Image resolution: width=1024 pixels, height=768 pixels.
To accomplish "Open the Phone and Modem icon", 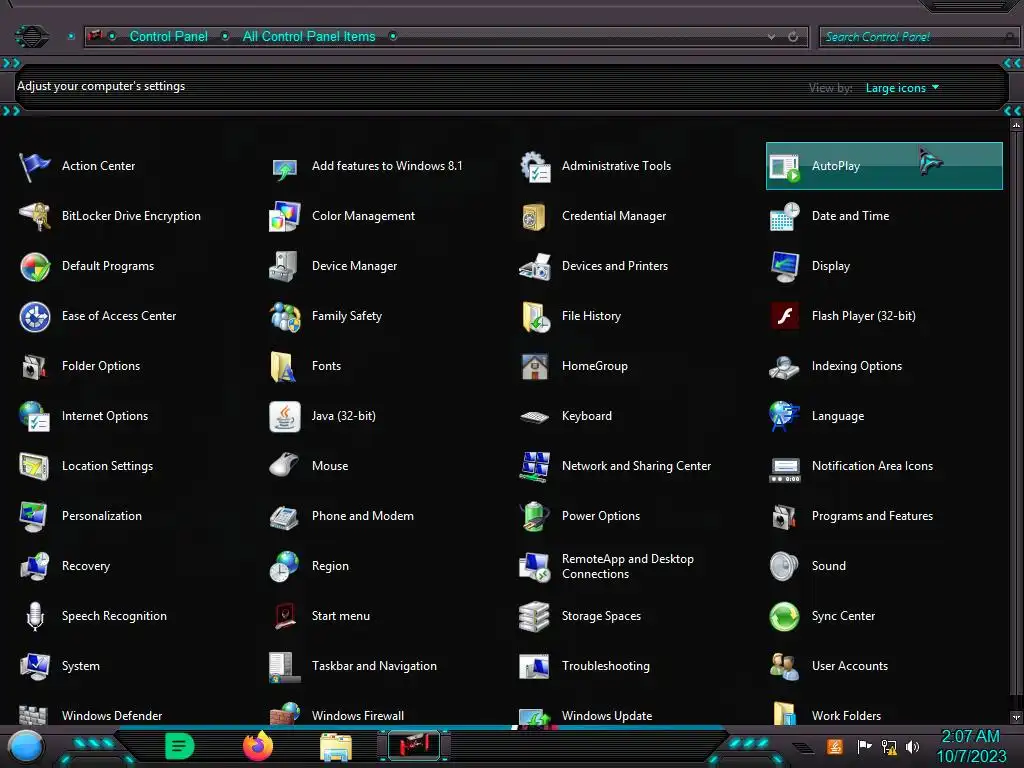I will pyautogui.click(x=285, y=517).
